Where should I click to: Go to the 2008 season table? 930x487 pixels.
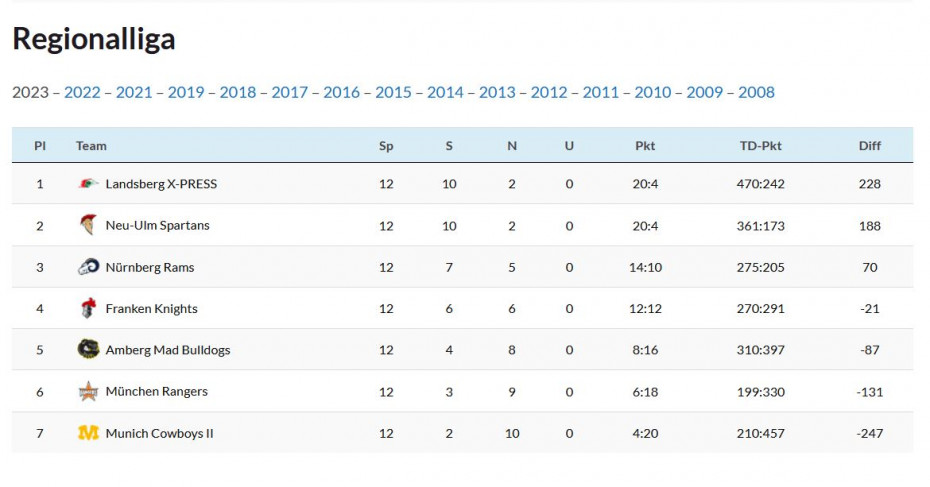coord(756,92)
